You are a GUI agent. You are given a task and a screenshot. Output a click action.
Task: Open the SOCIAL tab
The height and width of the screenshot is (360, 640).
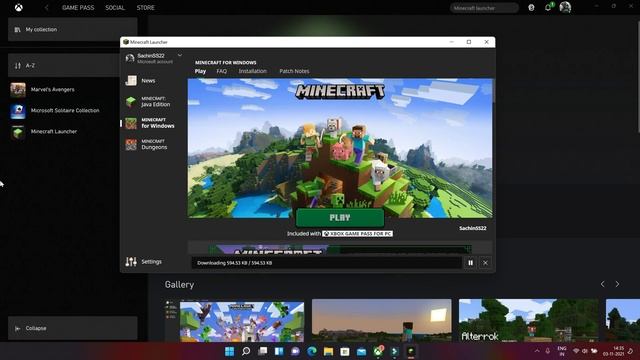pos(115,7)
